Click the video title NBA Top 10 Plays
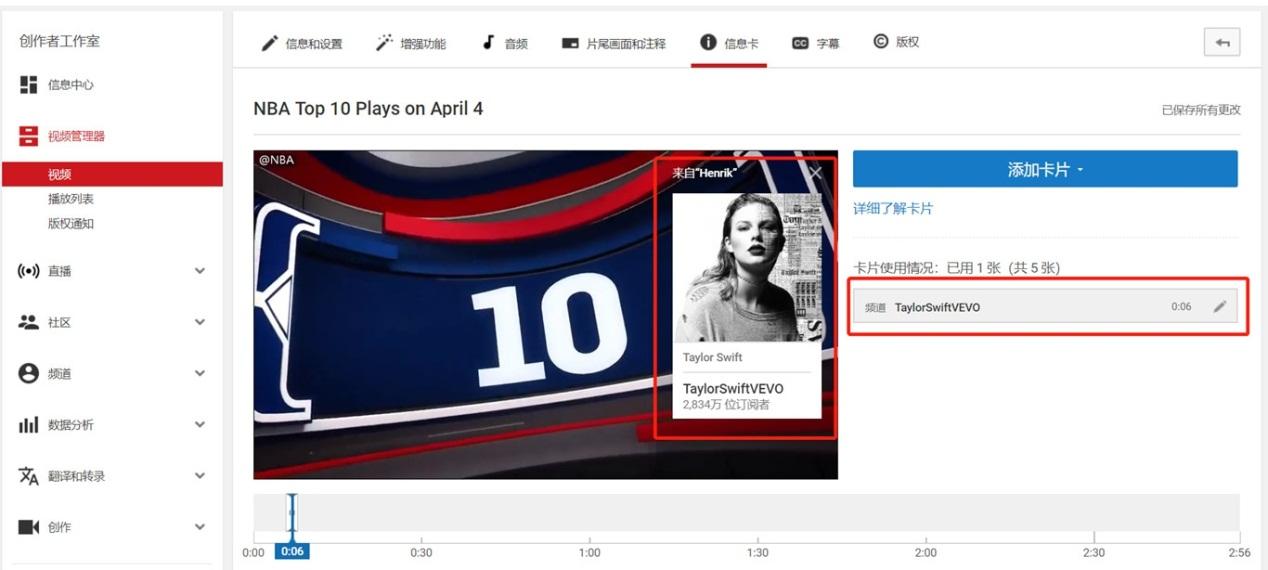The image size is (1268, 570). 368,108
